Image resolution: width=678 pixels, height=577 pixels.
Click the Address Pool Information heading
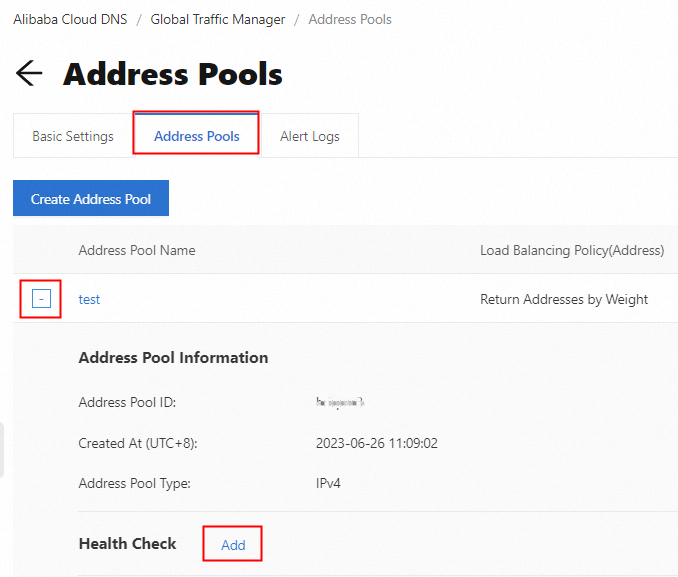[x=173, y=357]
